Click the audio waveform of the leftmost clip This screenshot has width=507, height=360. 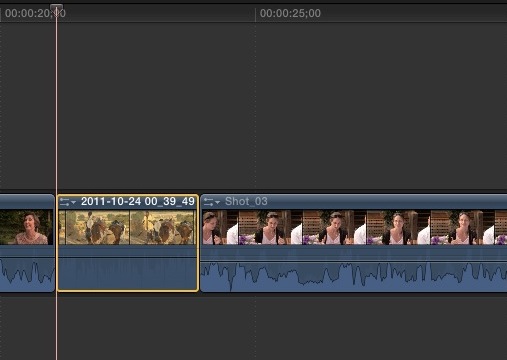[x=27, y=273]
